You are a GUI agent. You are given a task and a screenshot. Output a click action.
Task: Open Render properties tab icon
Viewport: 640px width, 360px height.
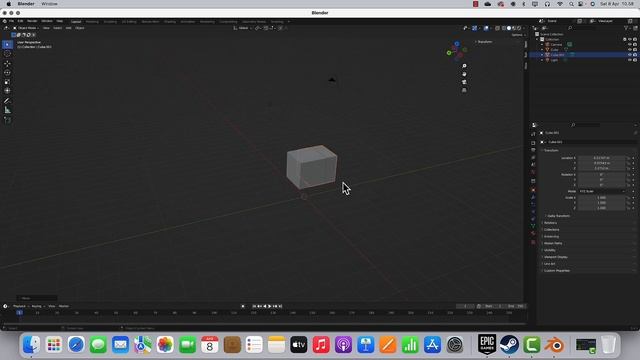tap(533, 143)
